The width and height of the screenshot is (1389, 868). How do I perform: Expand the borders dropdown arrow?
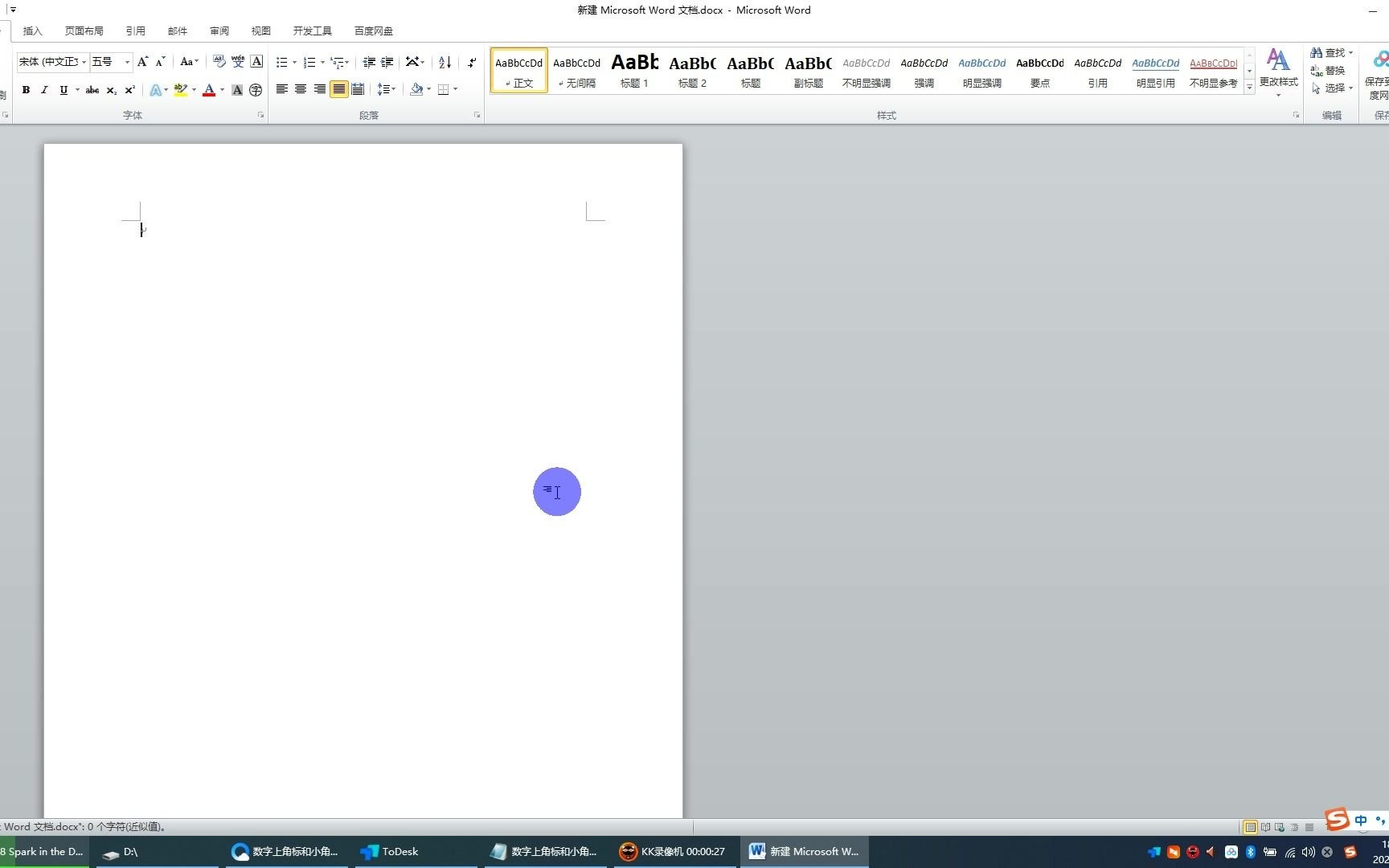click(x=455, y=89)
